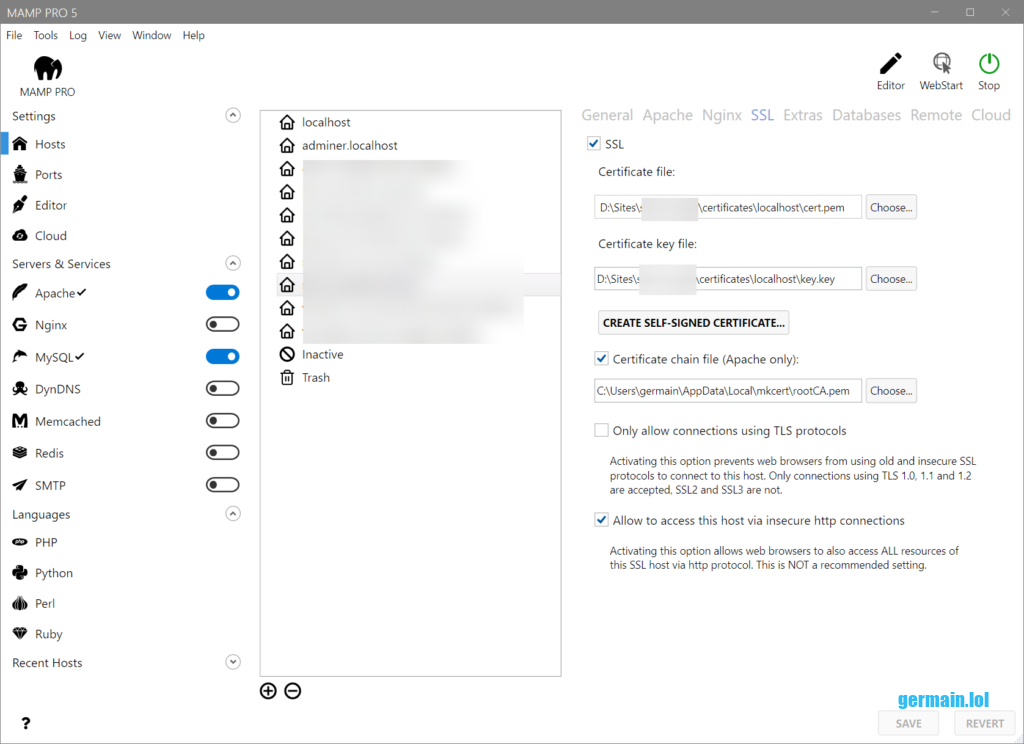Click the Certificate file path field

(x=727, y=208)
